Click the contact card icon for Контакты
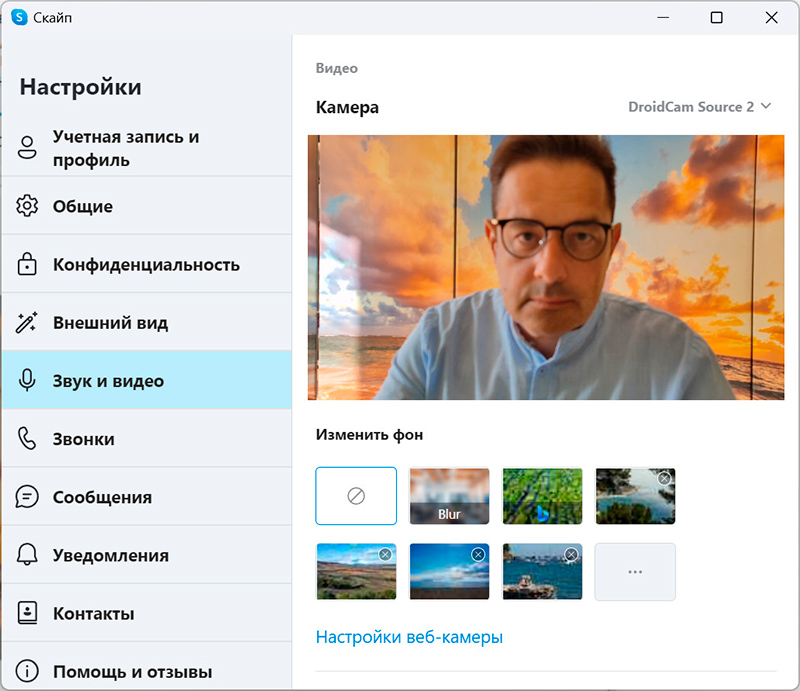The width and height of the screenshot is (800, 691). [x=27, y=613]
